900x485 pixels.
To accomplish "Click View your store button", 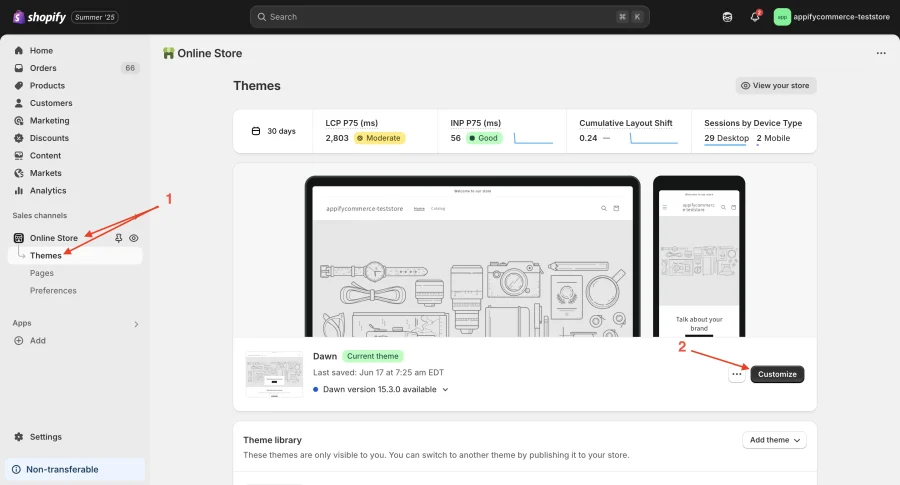I will 776,86.
